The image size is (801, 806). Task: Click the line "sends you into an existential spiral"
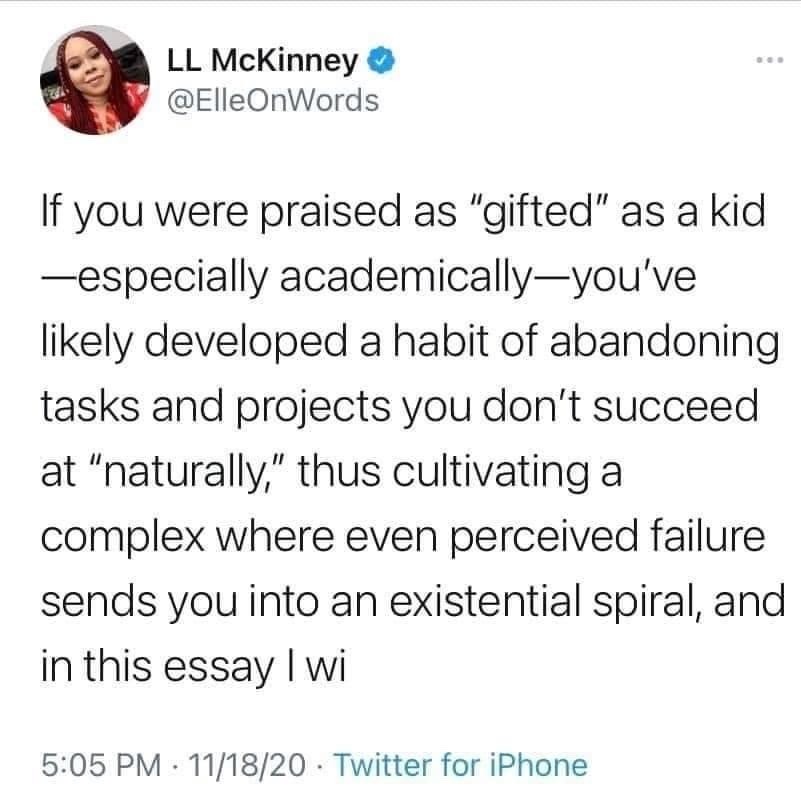point(413,602)
